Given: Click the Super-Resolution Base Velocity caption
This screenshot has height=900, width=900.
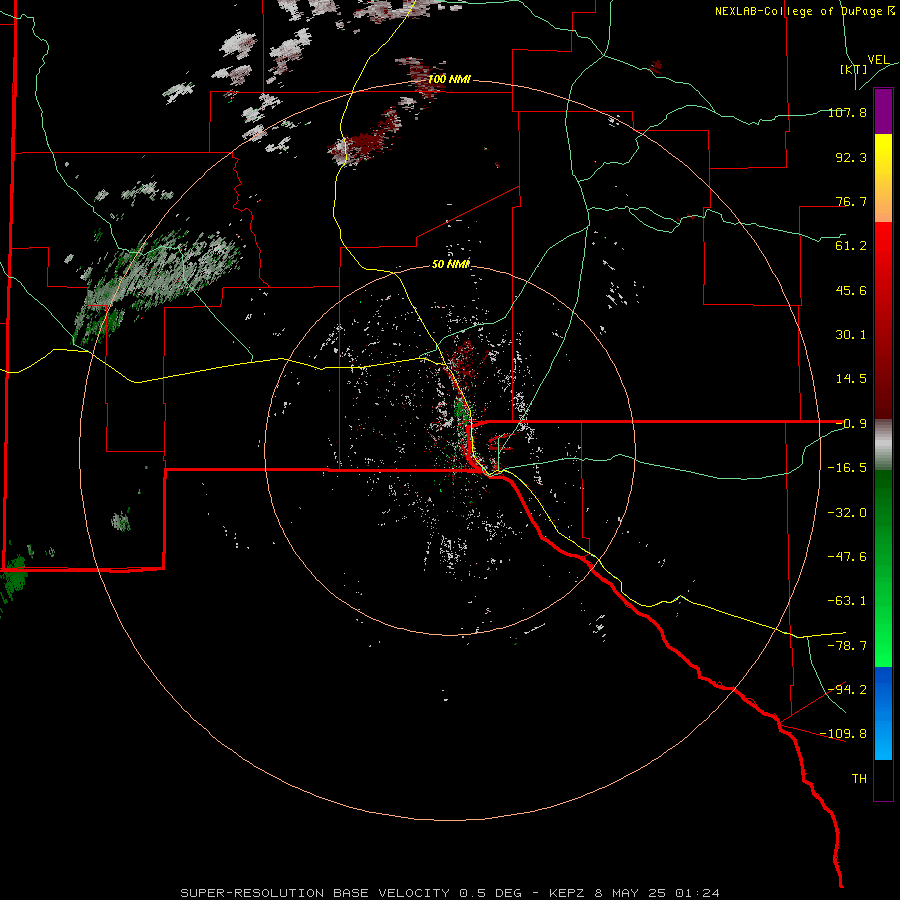Looking at the screenshot, I should (449, 893).
